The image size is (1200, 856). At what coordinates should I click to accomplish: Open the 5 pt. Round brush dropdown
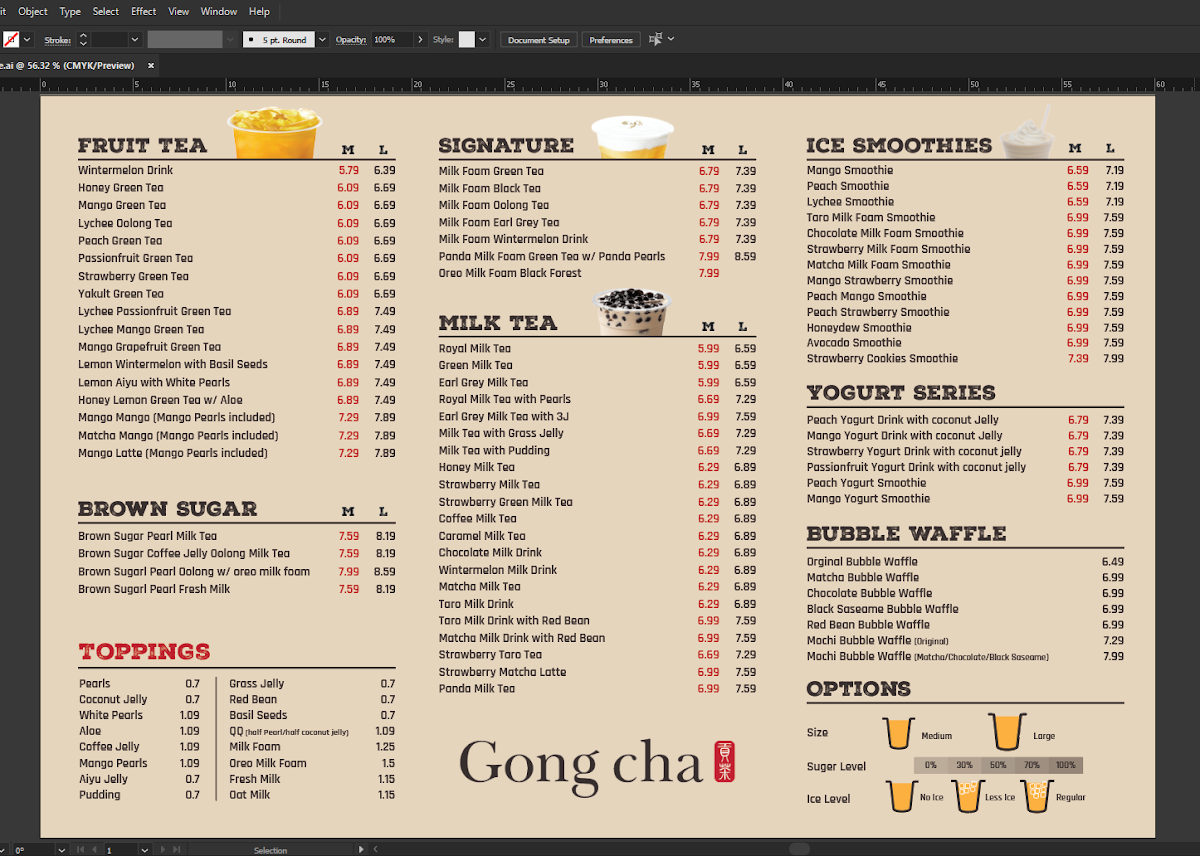[x=322, y=40]
